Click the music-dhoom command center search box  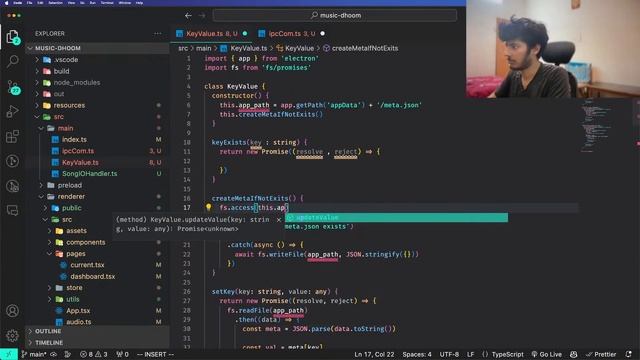335,16
